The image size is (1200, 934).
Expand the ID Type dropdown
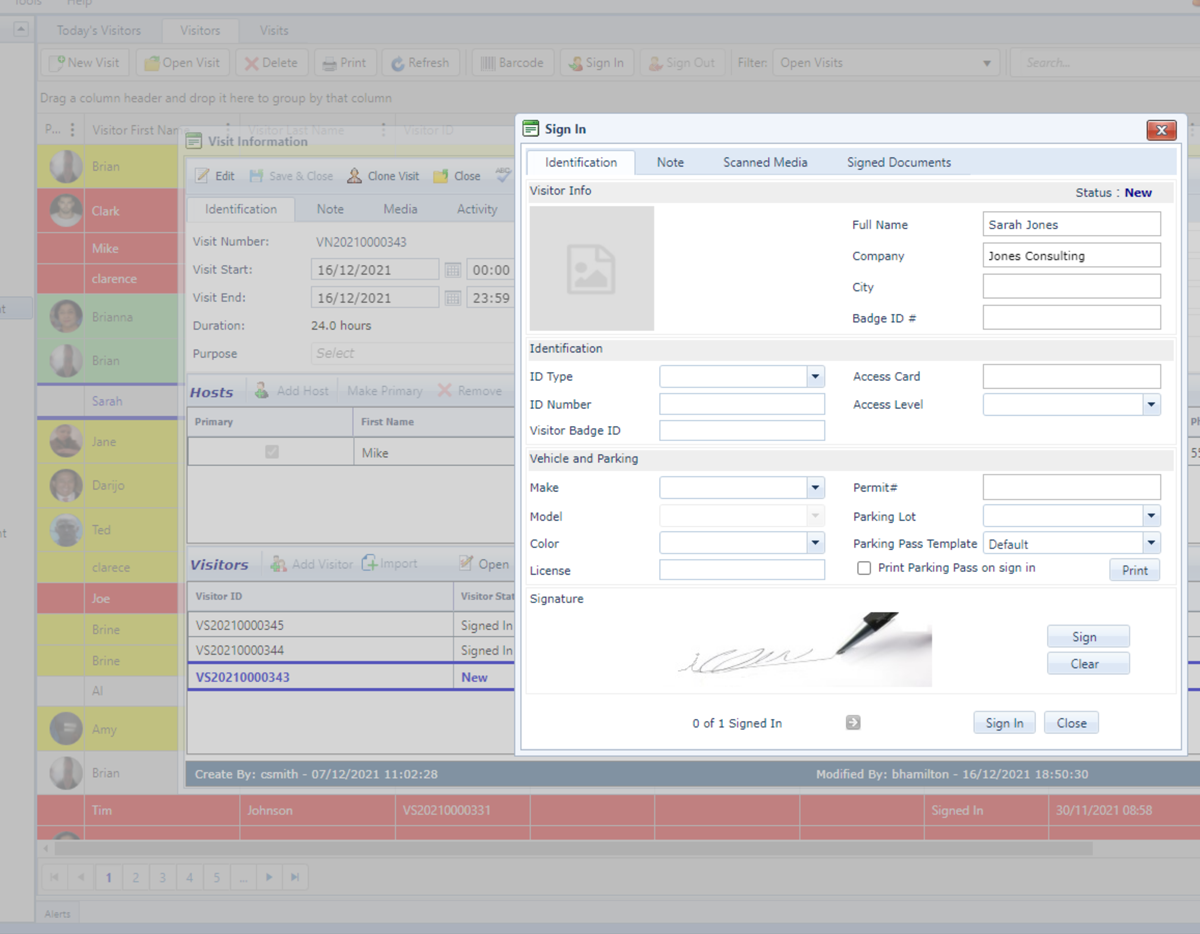pyautogui.click(x=816, y=377)
